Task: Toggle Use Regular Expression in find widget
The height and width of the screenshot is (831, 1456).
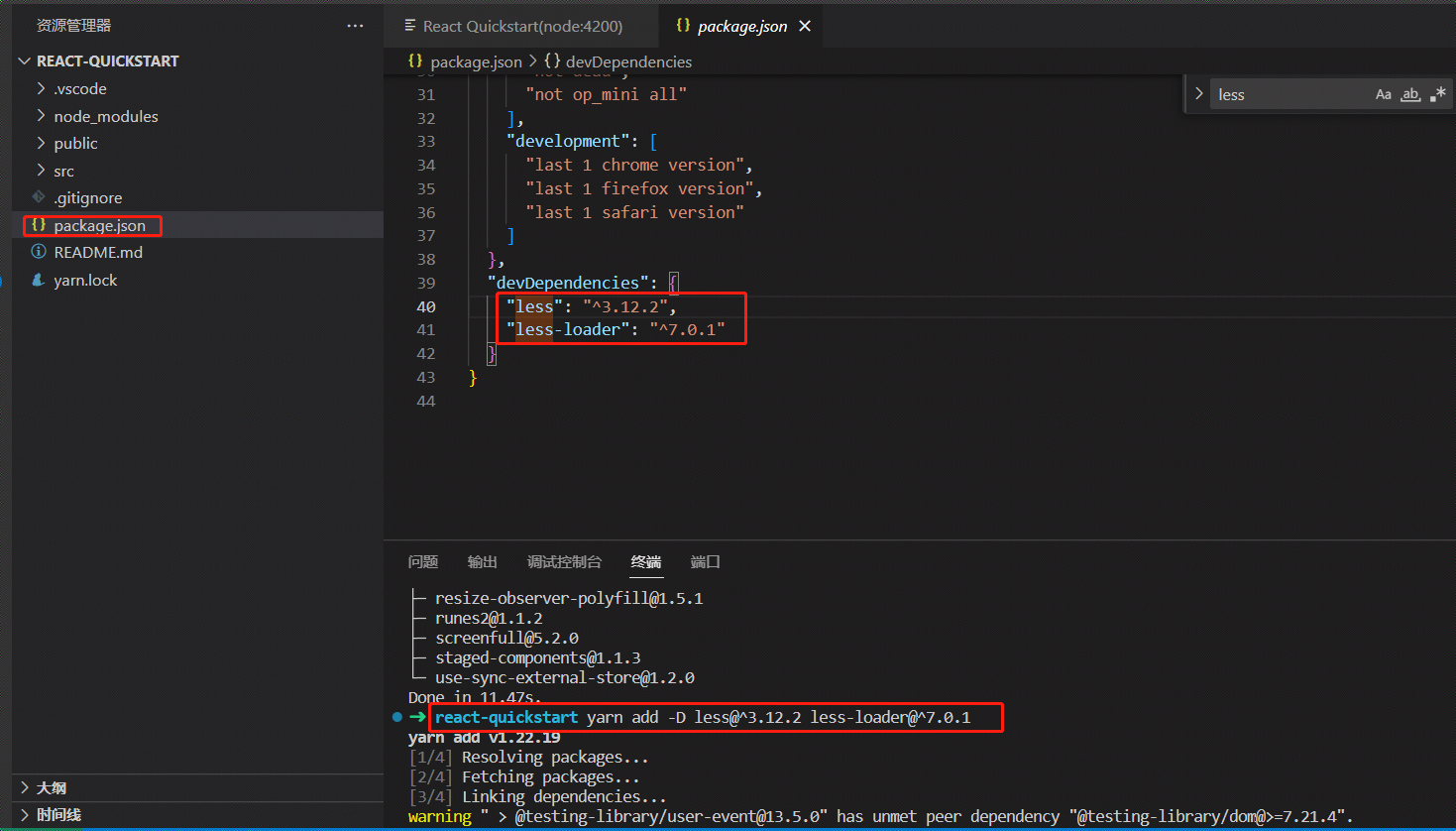Action: click(x=1438, y=94)
